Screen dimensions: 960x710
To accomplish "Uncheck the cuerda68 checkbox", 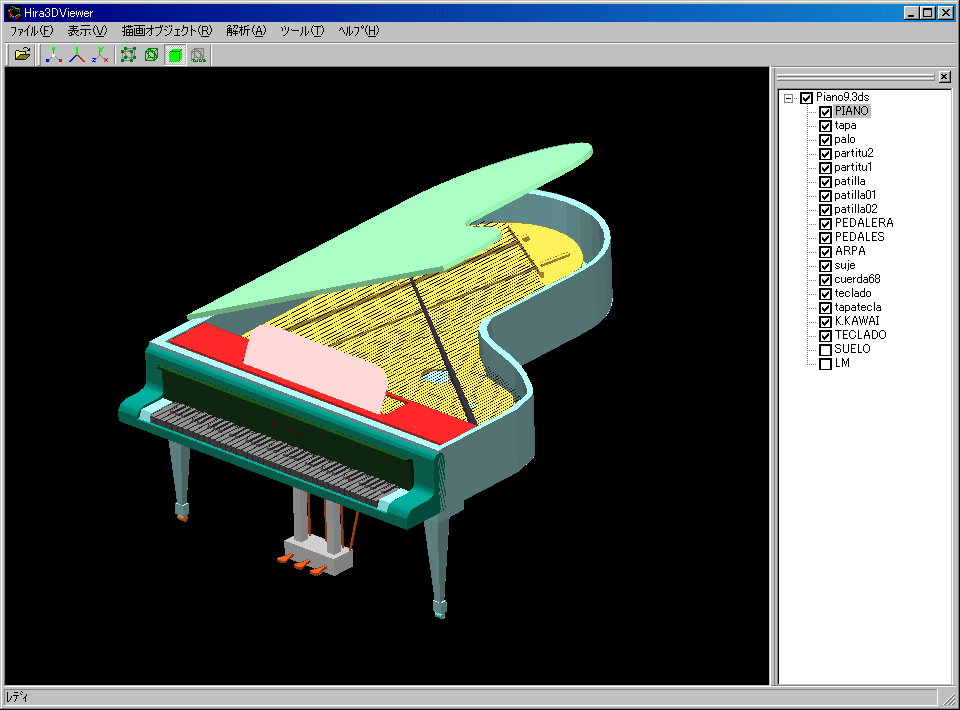I will (x=825, y=280).
